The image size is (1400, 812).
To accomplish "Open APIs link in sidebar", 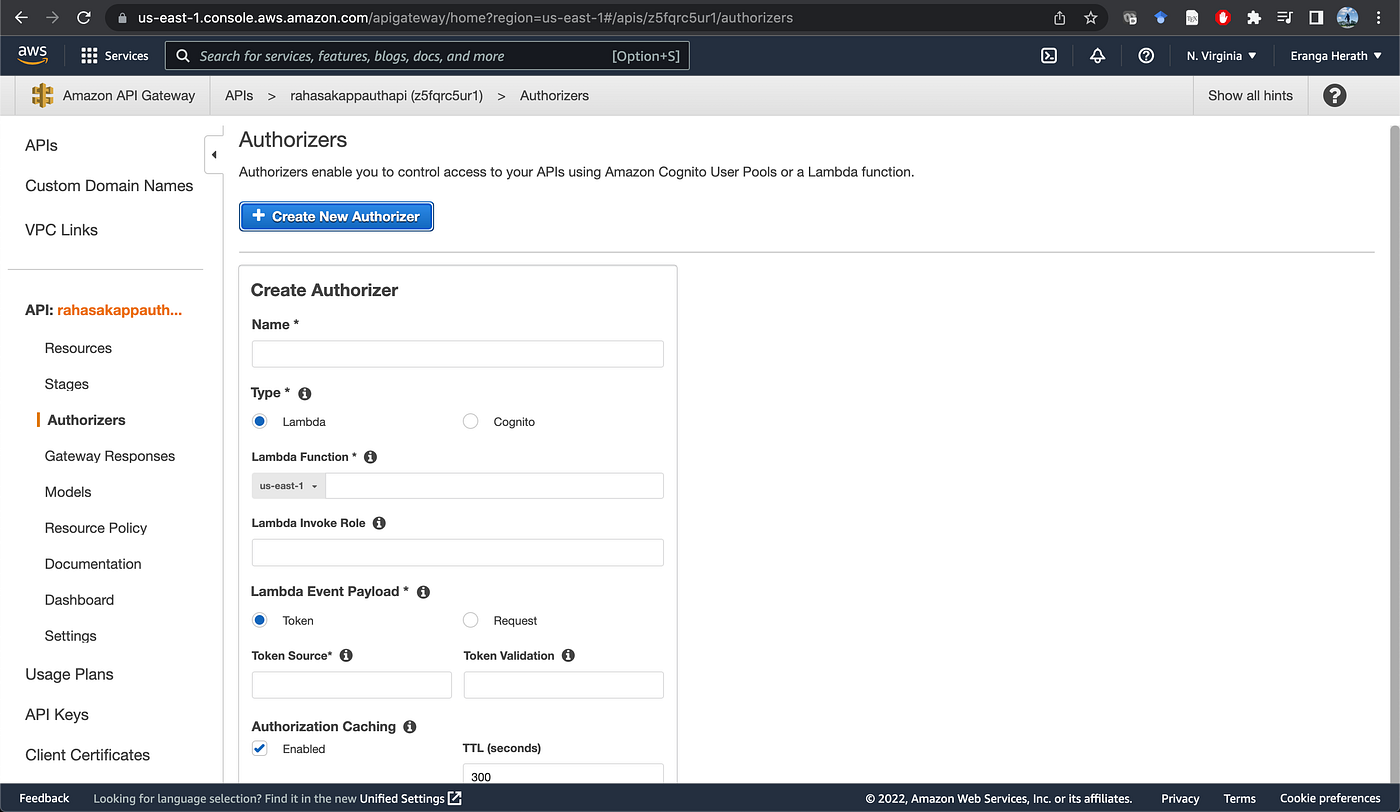I will [x=41, y=145].
